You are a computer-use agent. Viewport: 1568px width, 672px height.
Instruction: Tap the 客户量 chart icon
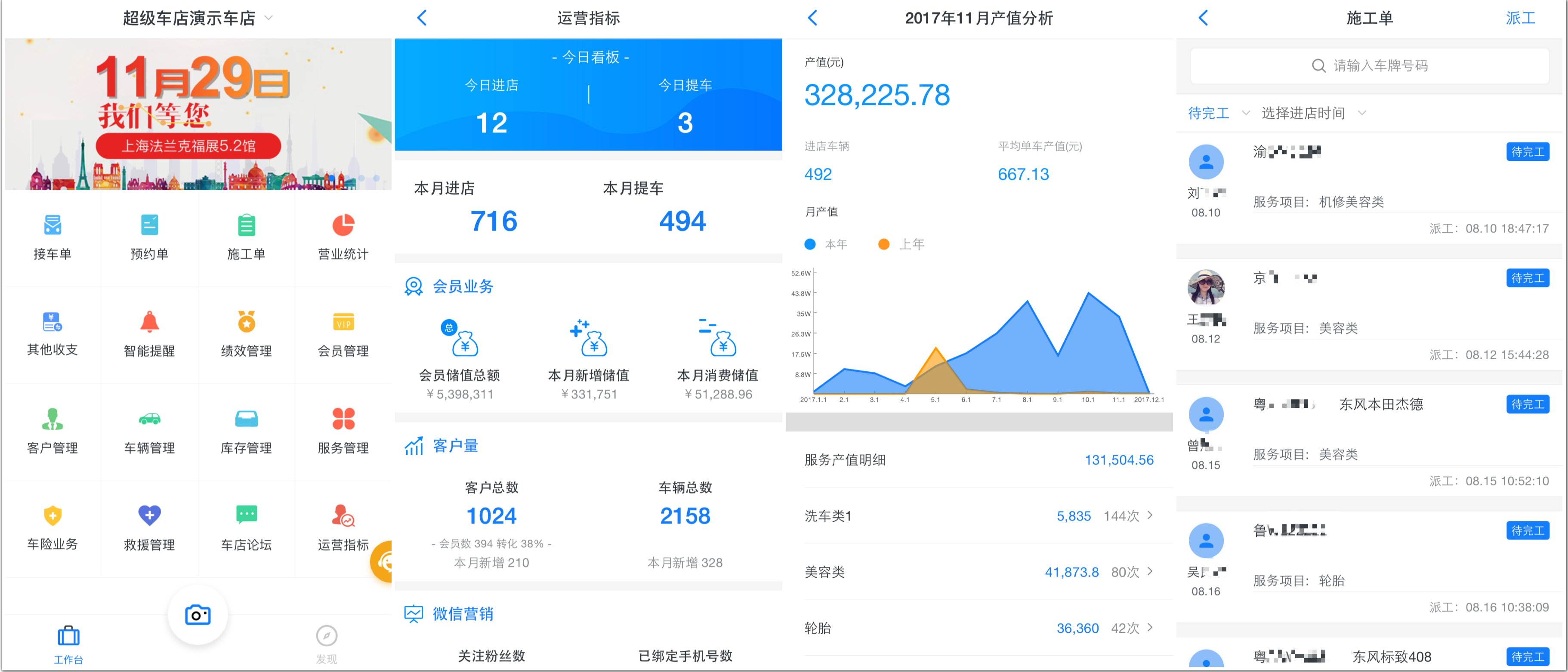(x=414, y=446)
